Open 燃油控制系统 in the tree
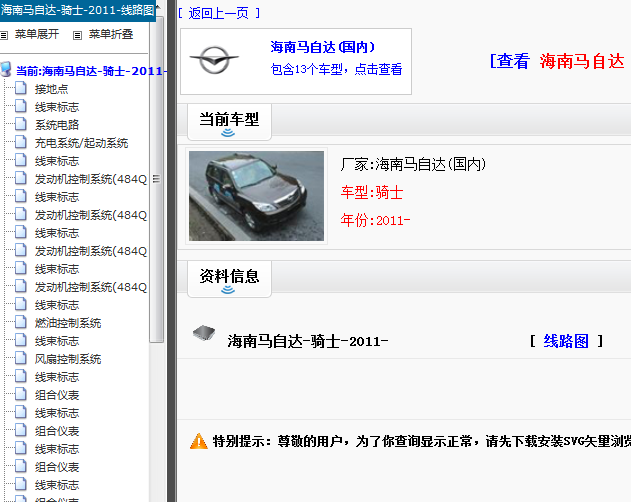Image resolution: width=631 pixels, height=502 pixels. pos(68,323)
